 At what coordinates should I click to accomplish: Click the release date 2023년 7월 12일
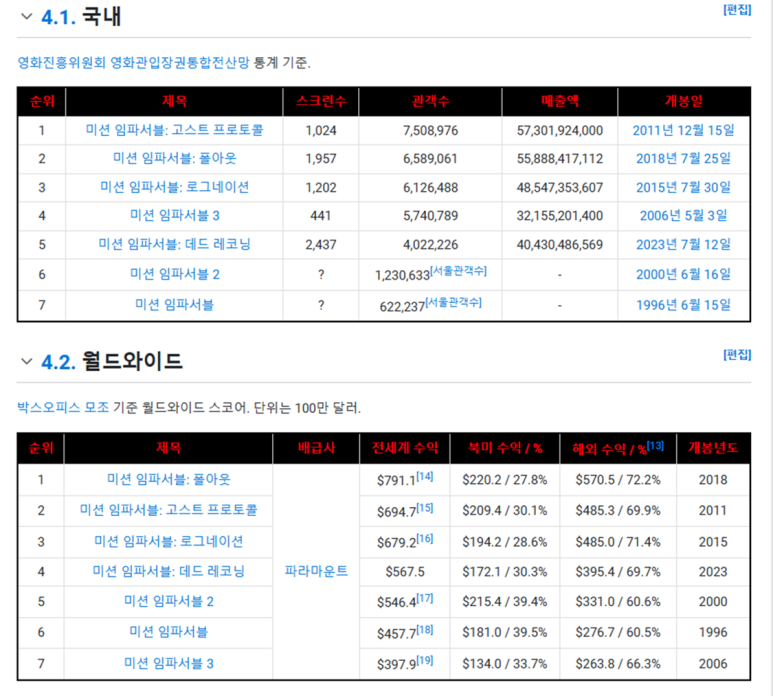coord(683,244)
